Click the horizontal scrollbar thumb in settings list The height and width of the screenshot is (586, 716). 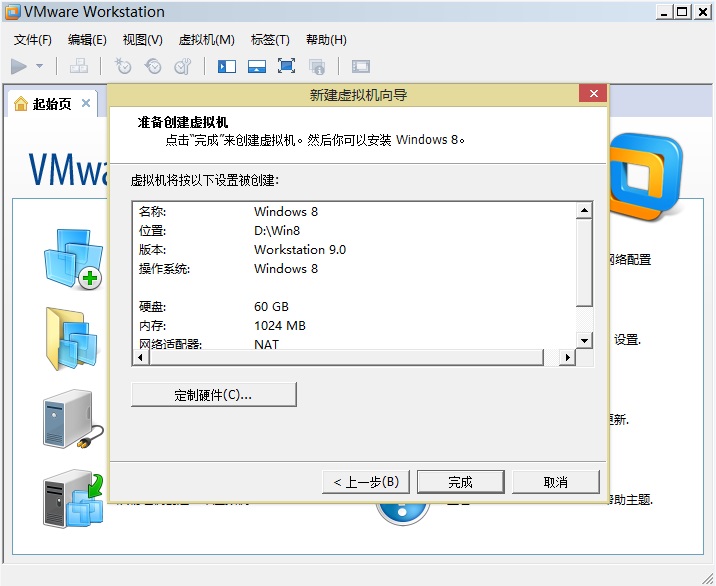pos(347,357)
